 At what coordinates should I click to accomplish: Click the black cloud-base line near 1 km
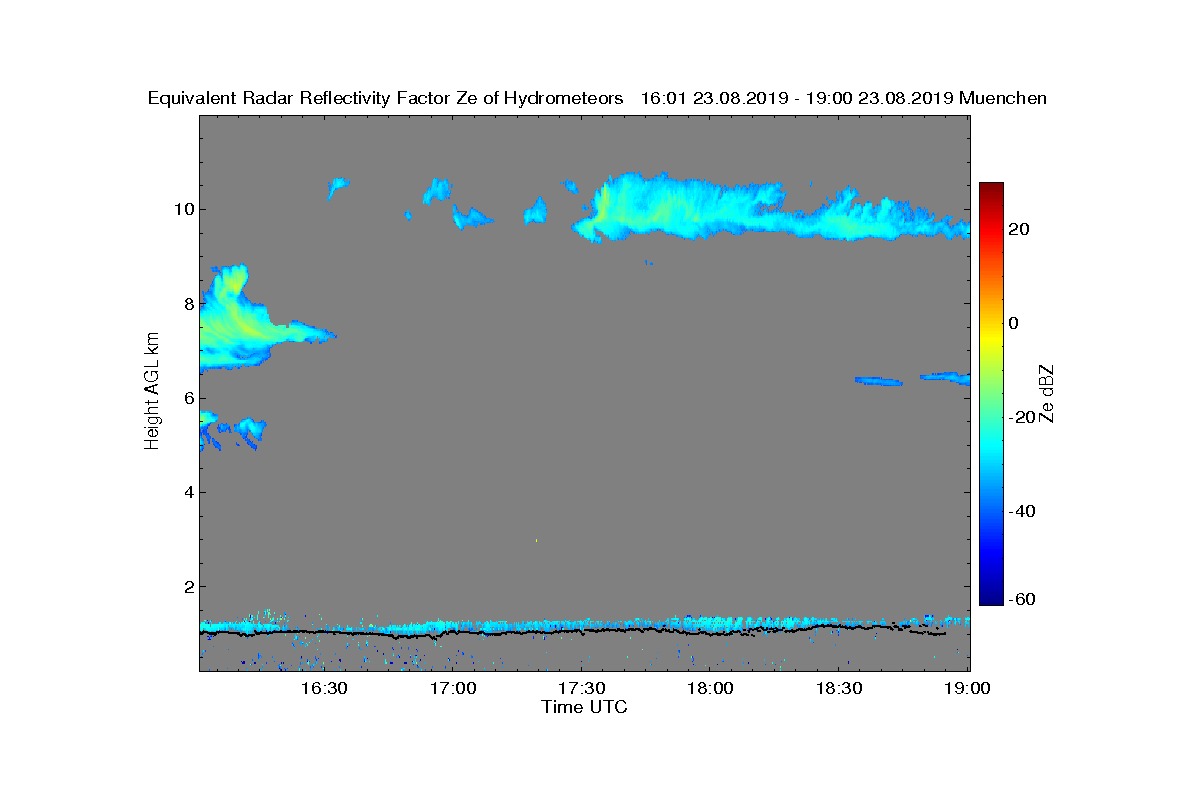573,633
